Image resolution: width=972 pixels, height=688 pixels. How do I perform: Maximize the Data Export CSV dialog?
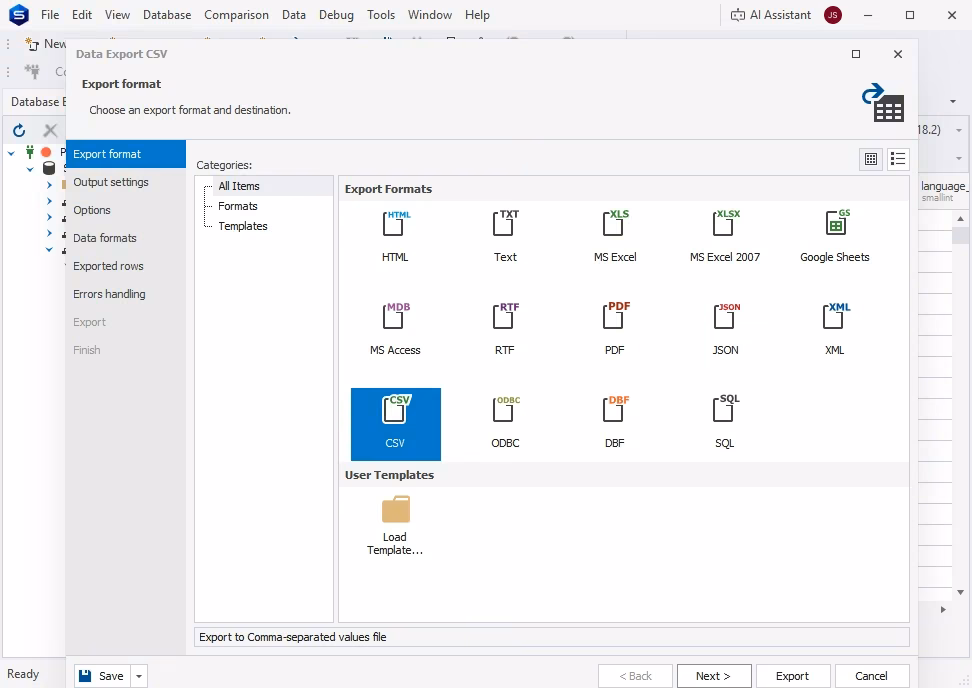pos(856,54)
